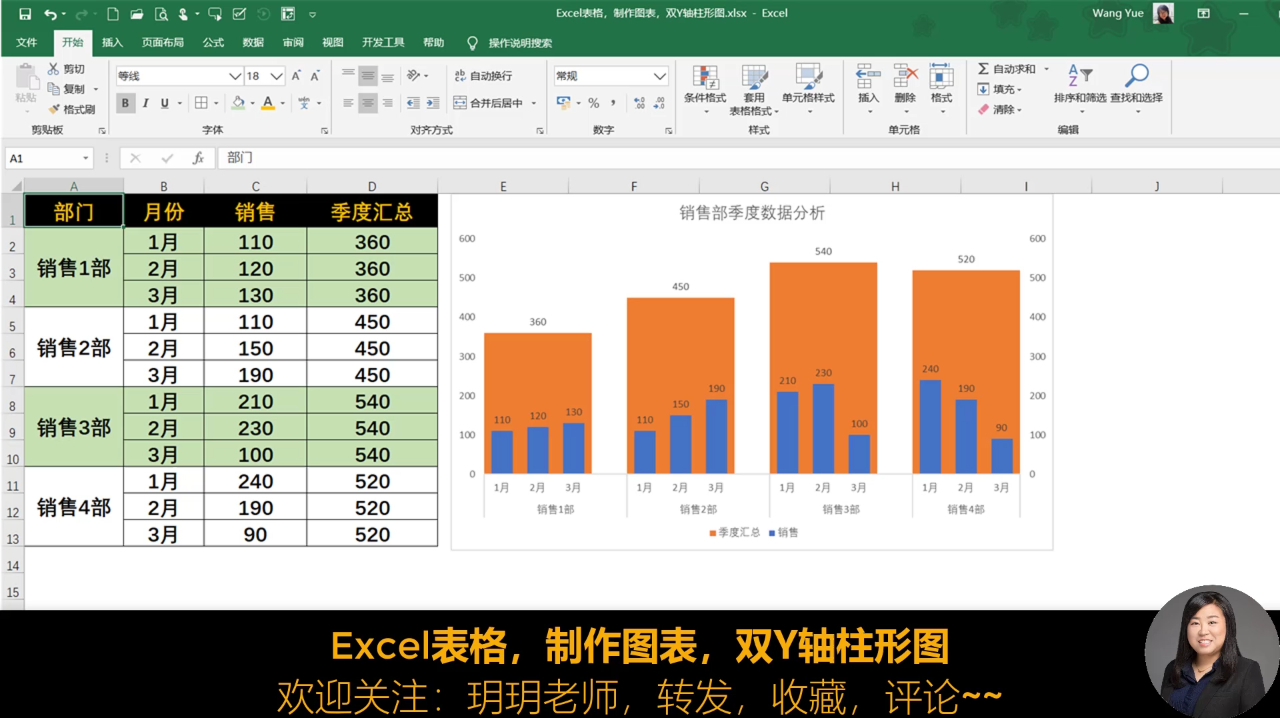Open a file via the folder icon
The height and width of the screenshot is (718, 1280).
[137, 14]
